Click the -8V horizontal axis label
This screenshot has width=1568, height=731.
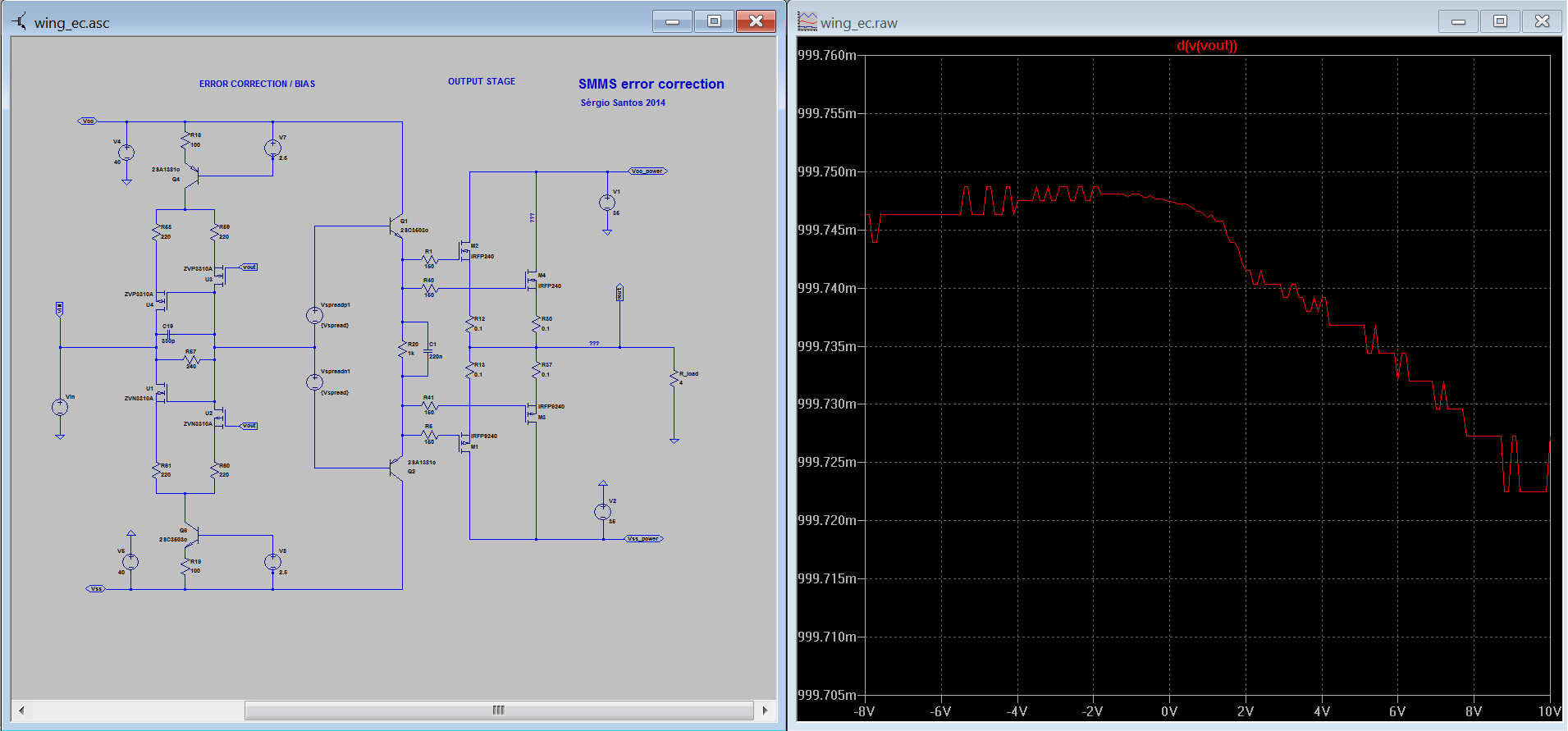[865, 711]
